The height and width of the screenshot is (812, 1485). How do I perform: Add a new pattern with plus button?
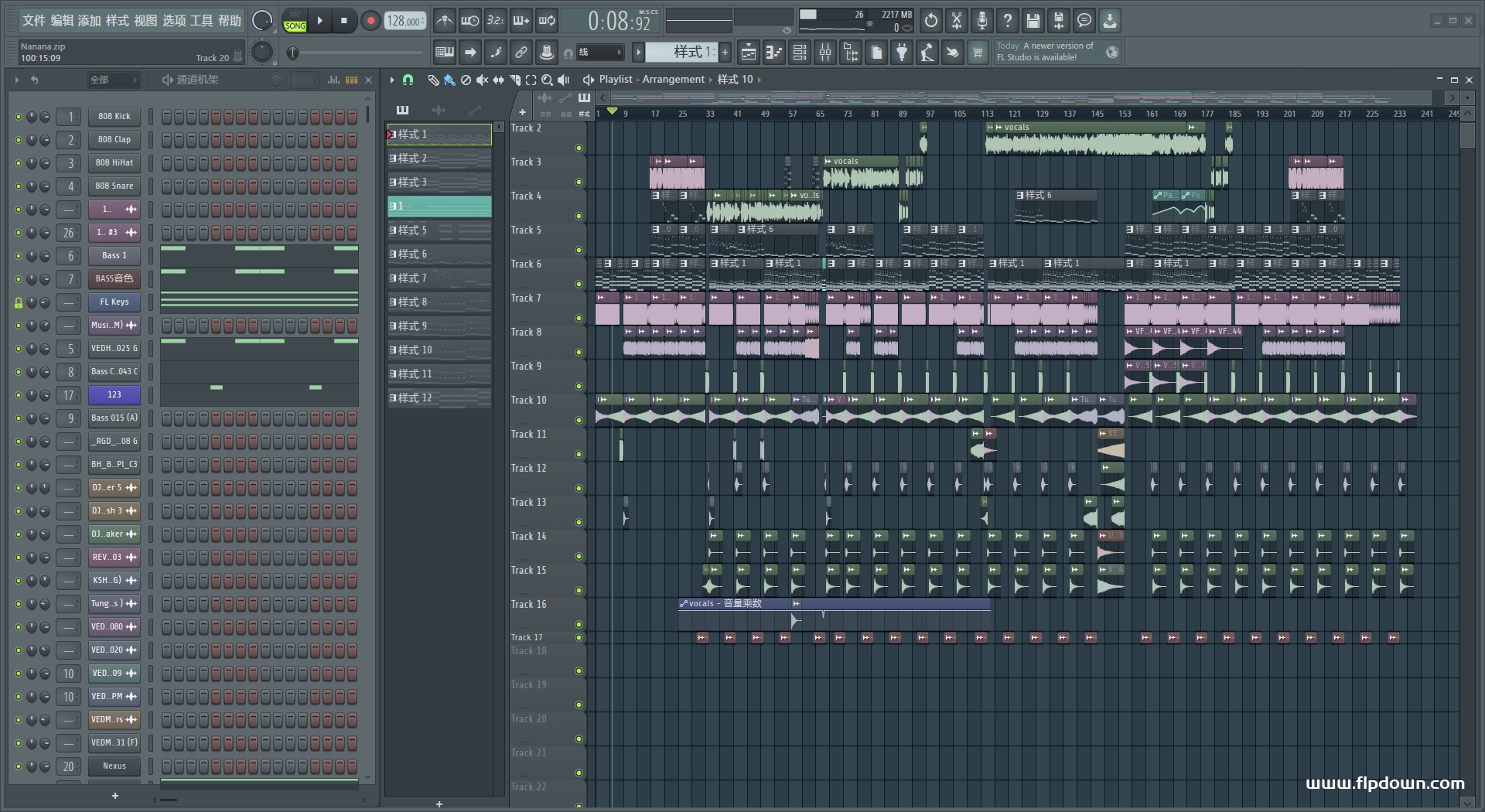tap(725, 53)
